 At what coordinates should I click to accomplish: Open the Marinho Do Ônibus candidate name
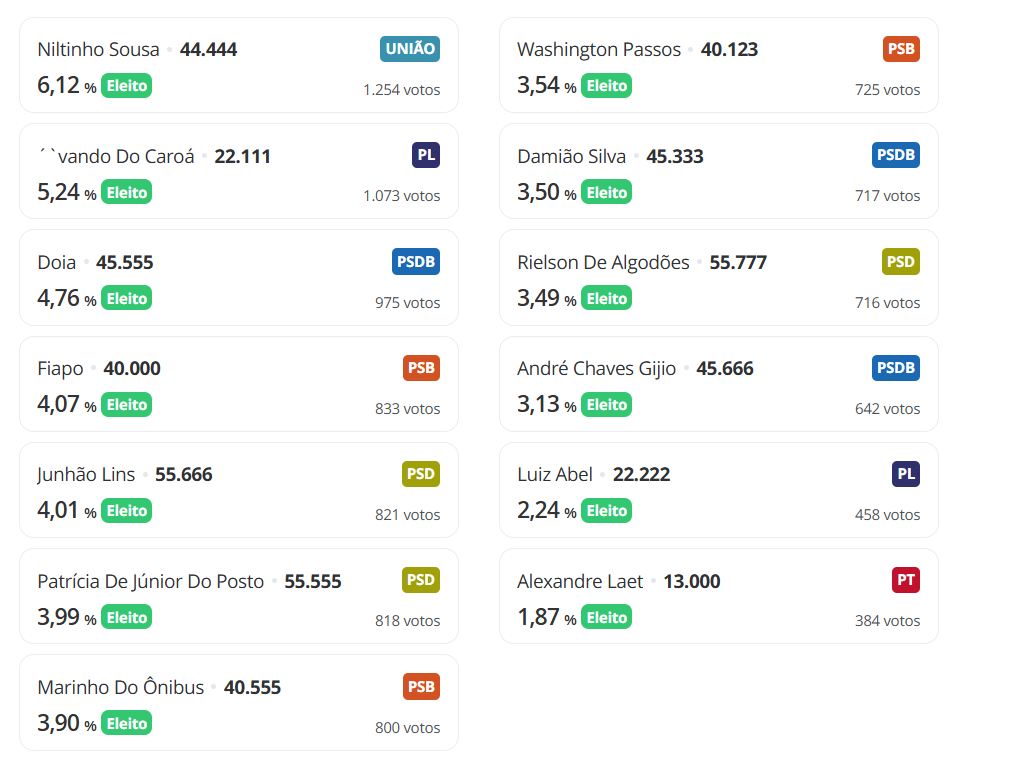tap(121, 687)
